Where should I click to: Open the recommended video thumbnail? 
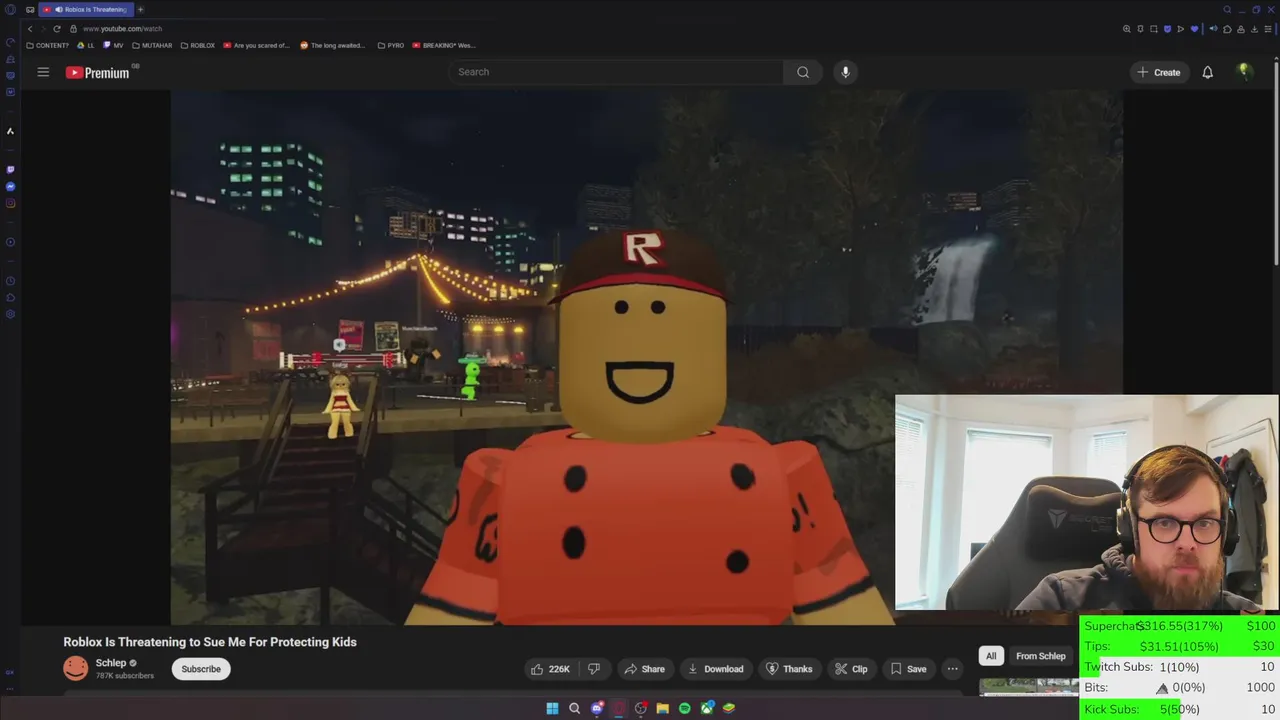[x=1028, y=686]
